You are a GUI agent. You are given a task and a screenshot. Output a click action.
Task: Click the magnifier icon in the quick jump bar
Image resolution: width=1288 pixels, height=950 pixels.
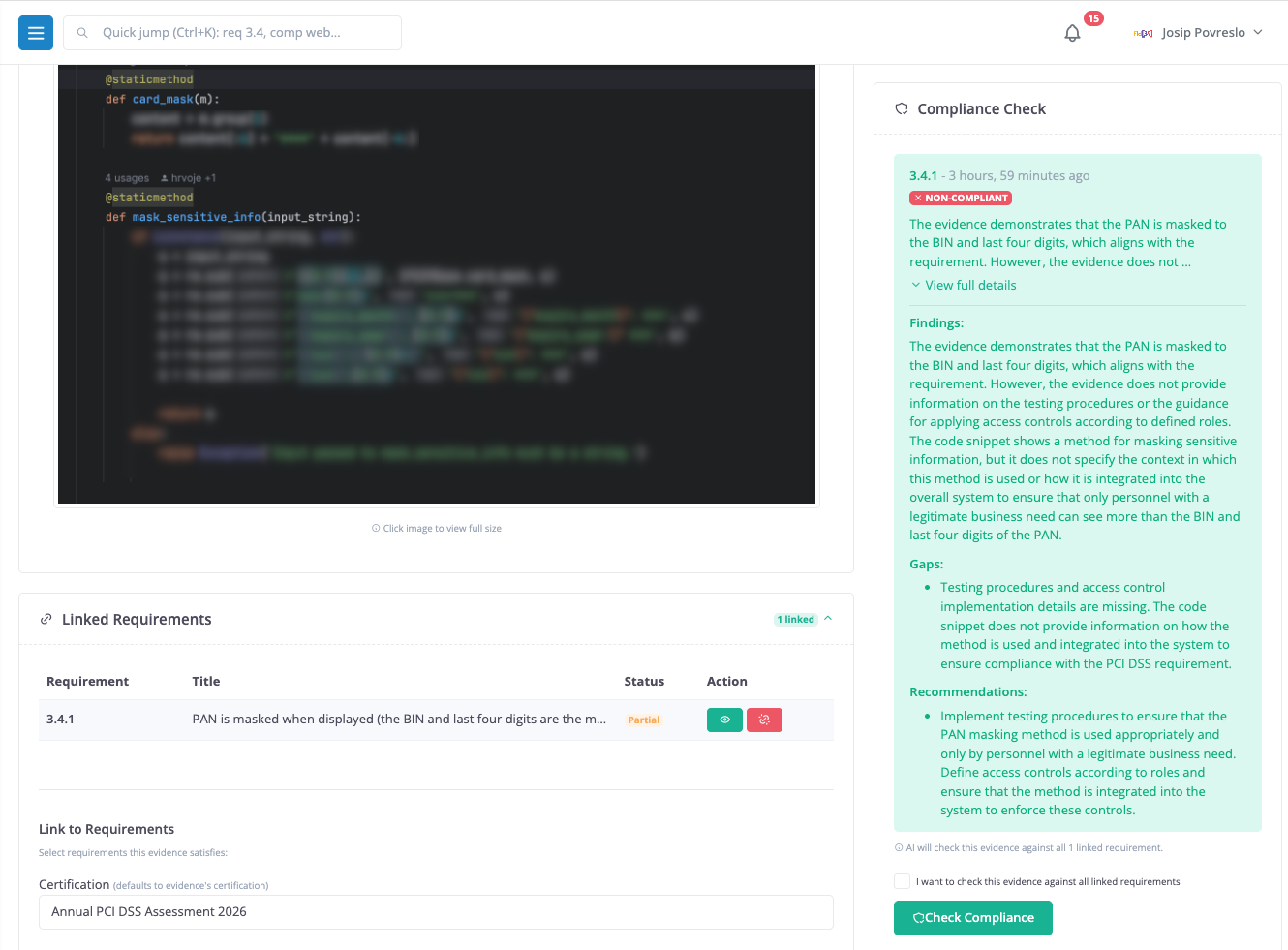point(82,32)
